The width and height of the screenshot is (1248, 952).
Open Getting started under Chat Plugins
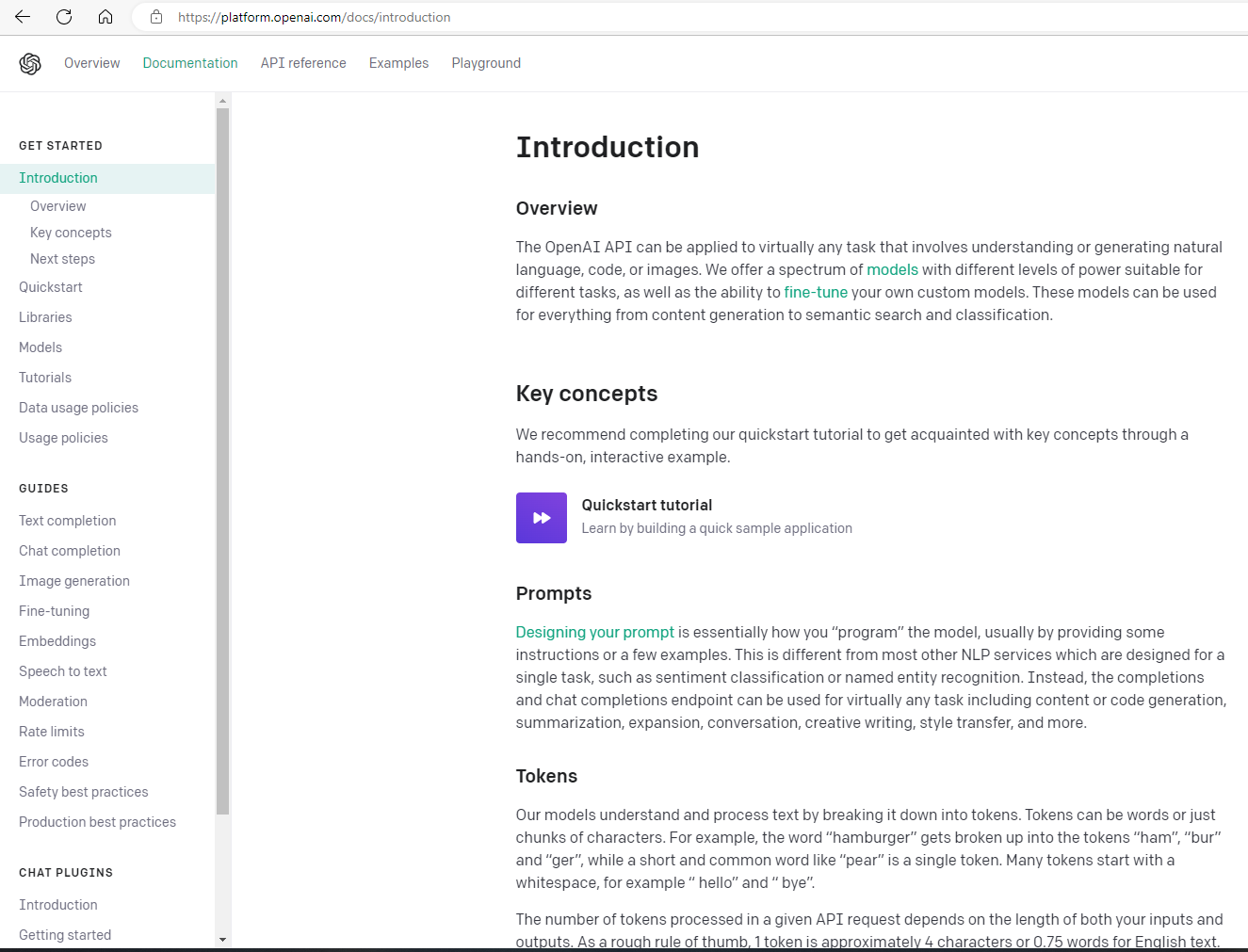[65, 935]
